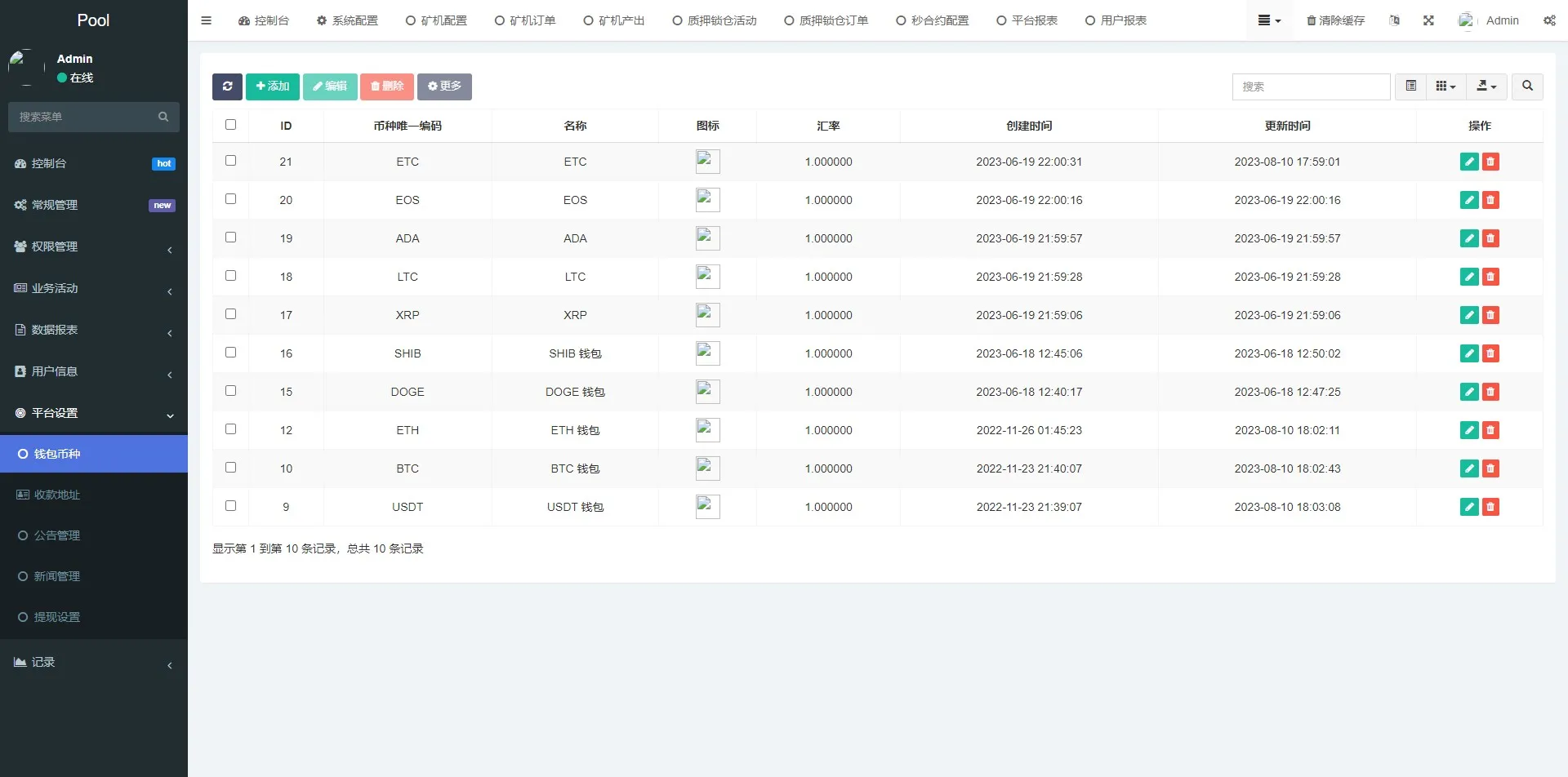Toggle the sidebar hamburger menu icon
This screenshot has width=1568, height=777.
pyautogui.click(x=206, y=20)
